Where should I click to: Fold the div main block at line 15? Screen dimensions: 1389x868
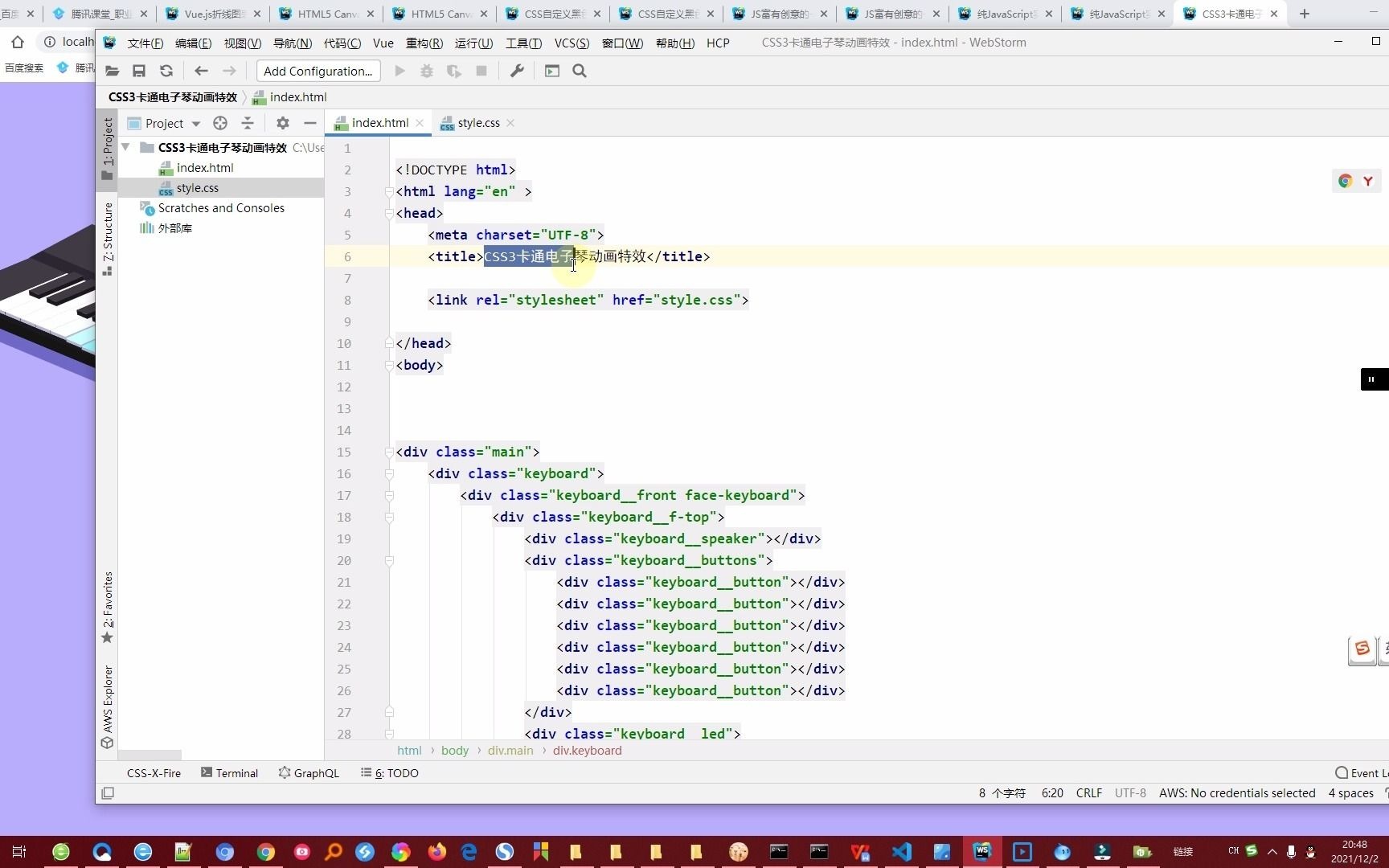[x=389, y=452]
